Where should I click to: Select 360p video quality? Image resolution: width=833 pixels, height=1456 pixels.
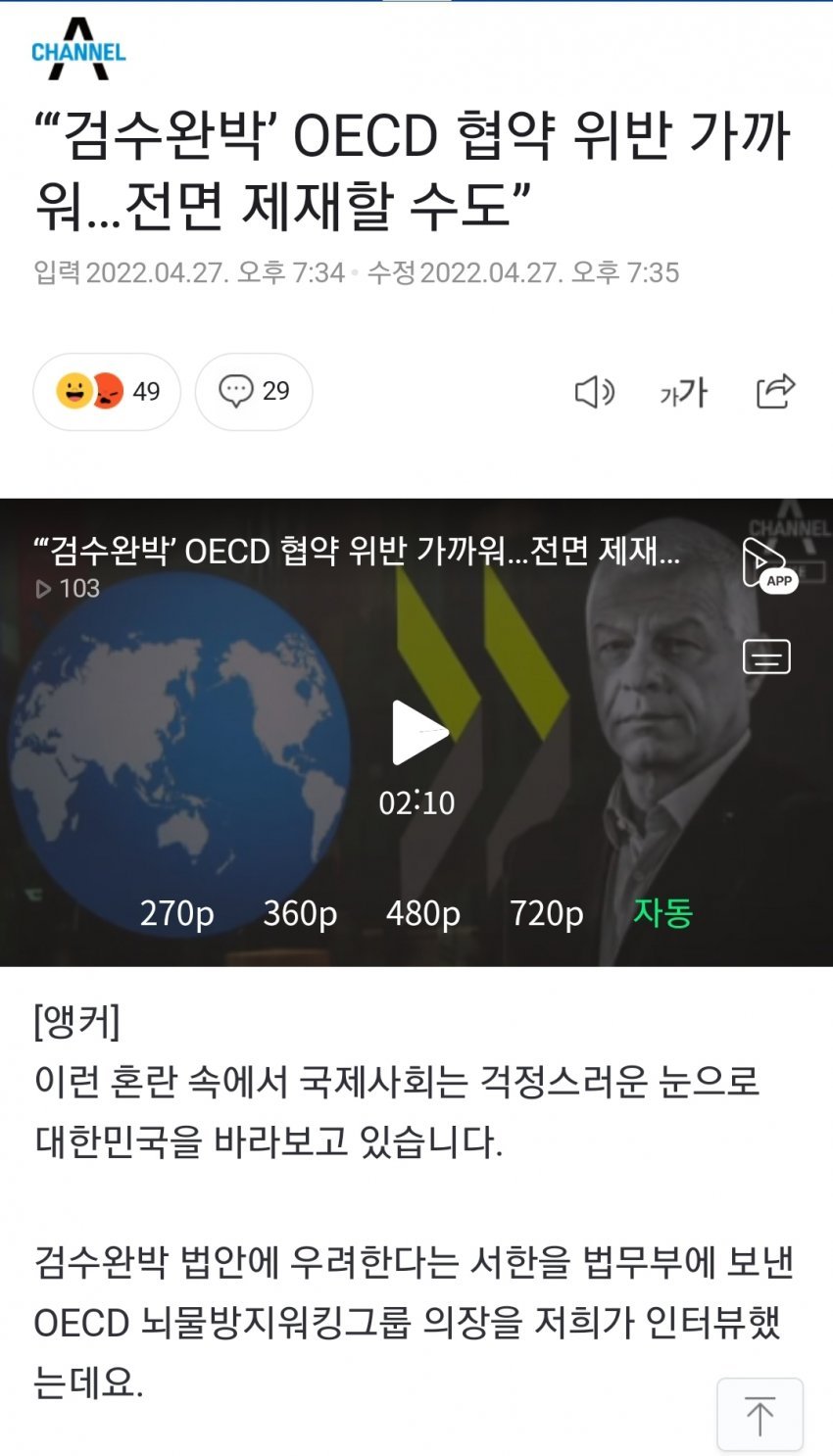click(x=300, y=913)
